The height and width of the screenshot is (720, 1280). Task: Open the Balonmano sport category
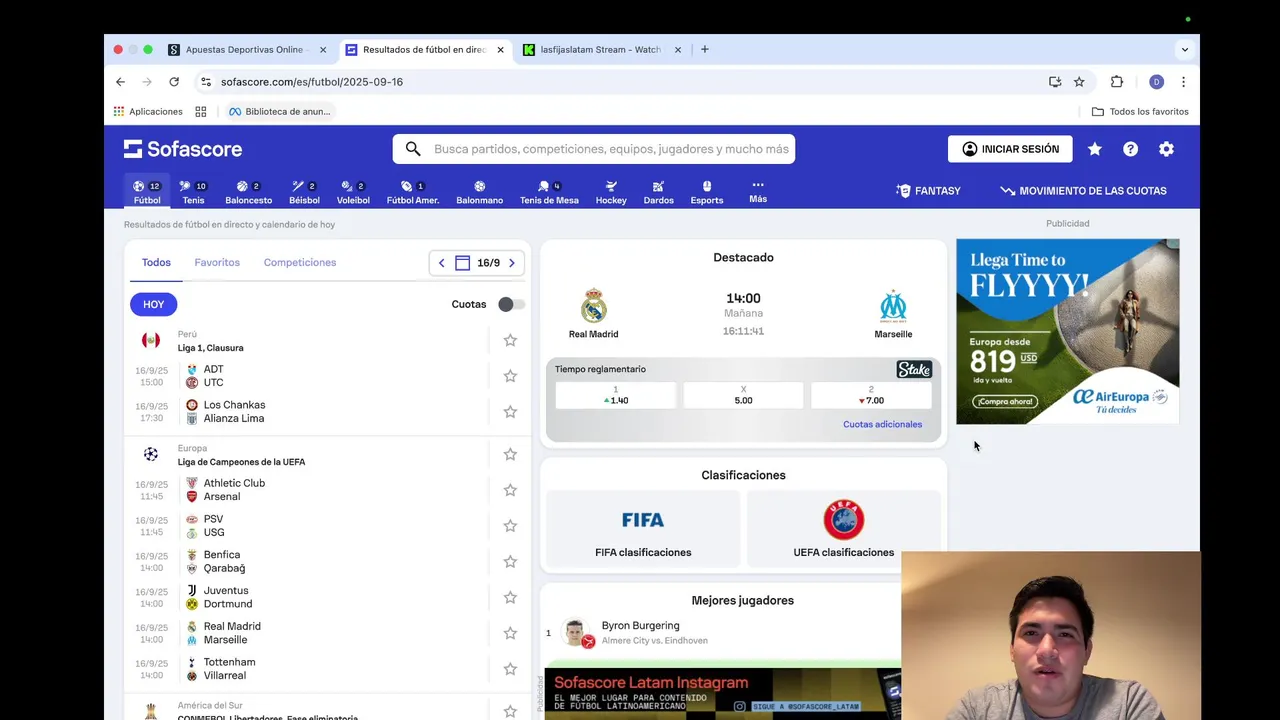tap(480, 192)
